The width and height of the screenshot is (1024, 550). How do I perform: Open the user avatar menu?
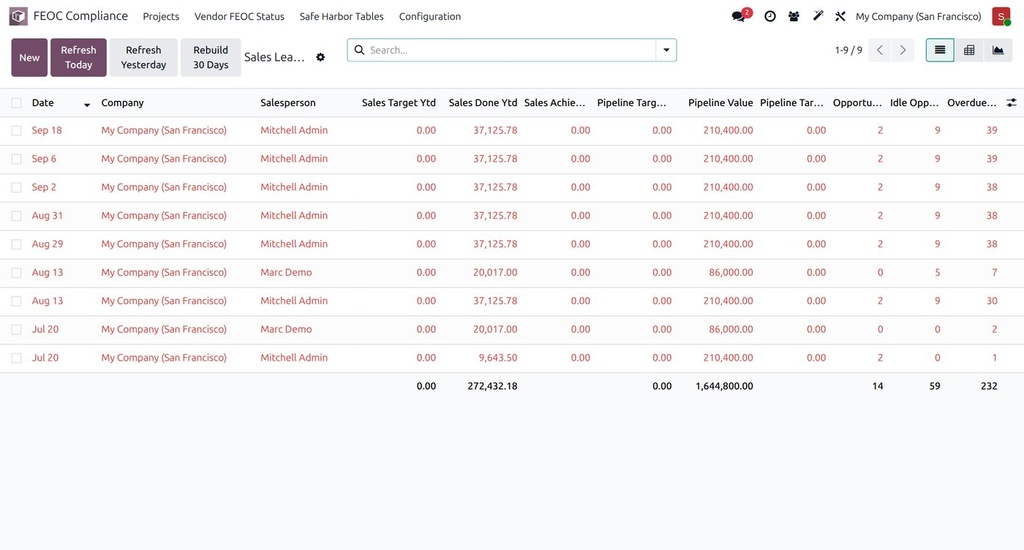point(1000,16)
